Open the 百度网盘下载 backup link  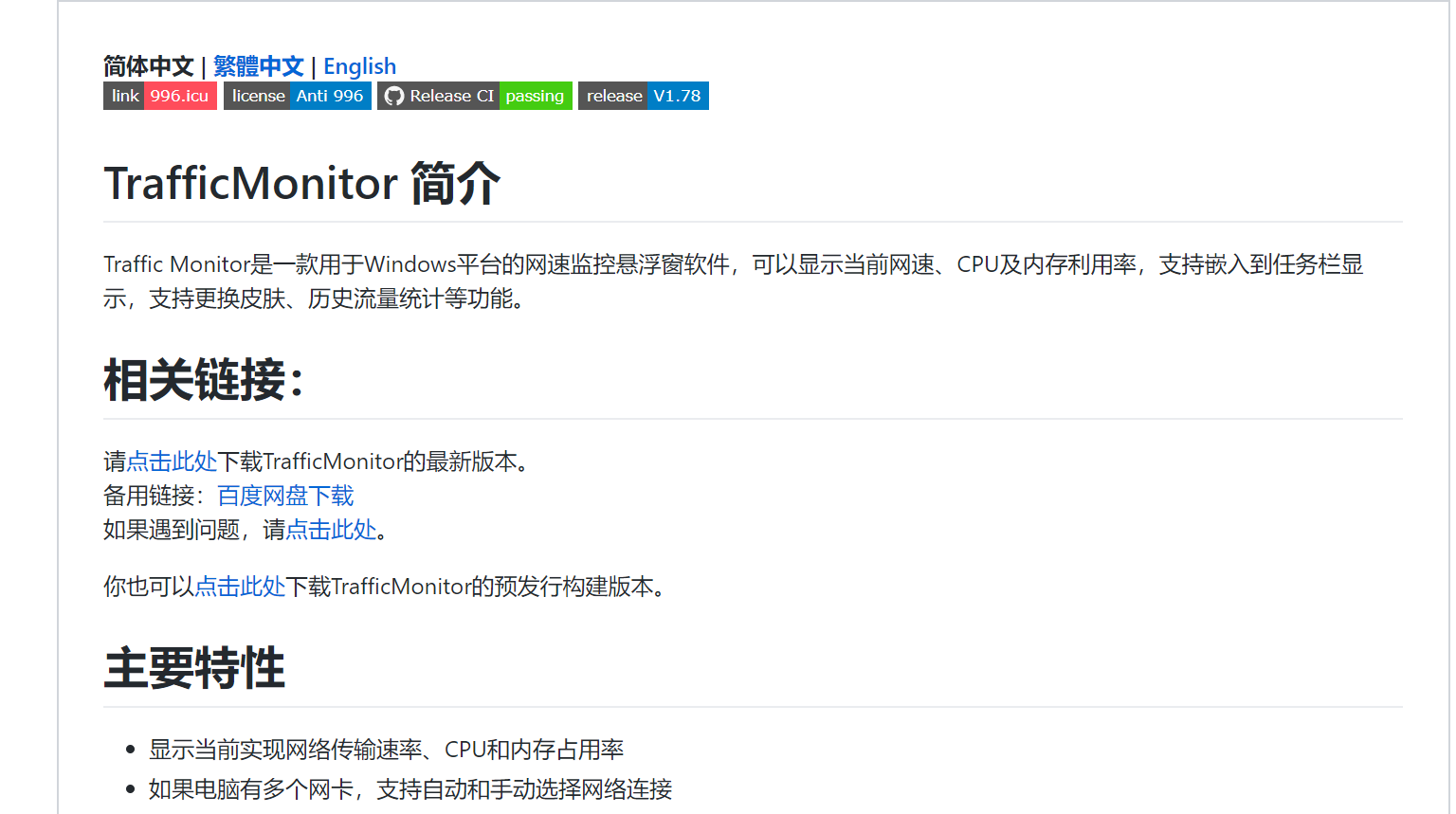285,496
